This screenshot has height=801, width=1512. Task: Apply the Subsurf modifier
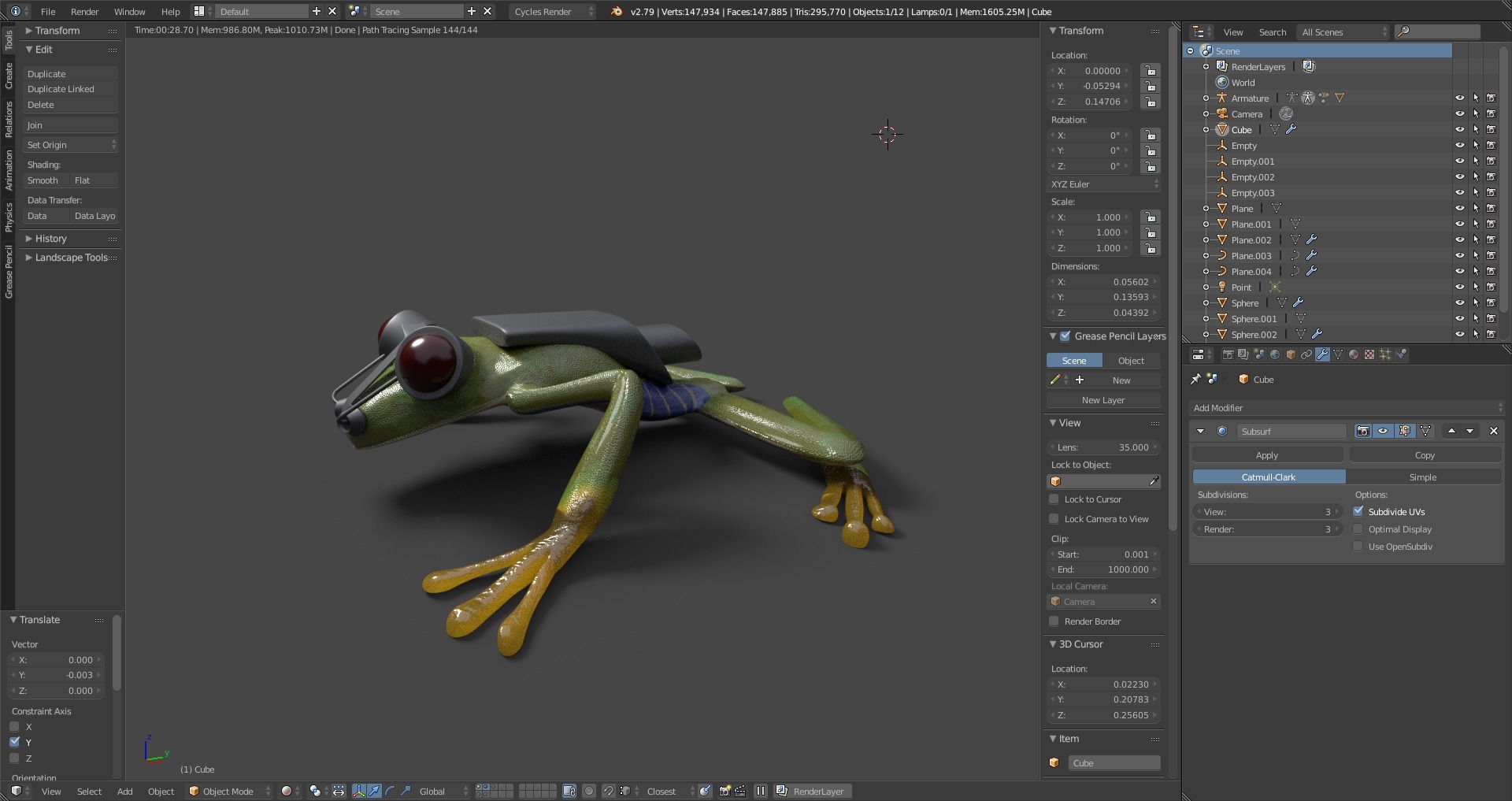[1267, 455]
